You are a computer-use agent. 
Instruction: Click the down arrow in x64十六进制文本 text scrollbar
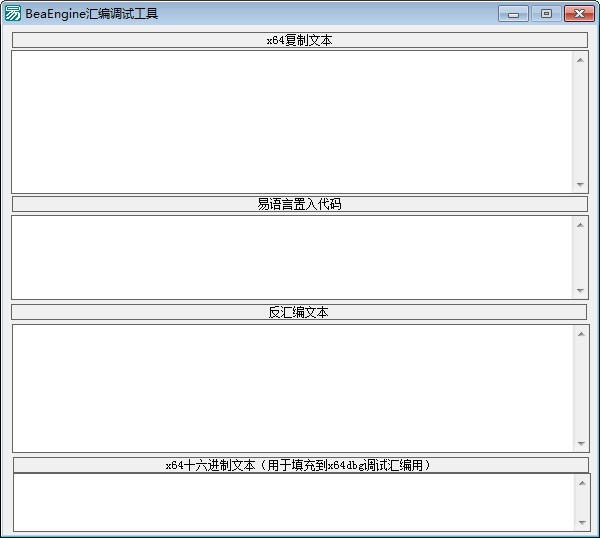(x=582, y=523)
